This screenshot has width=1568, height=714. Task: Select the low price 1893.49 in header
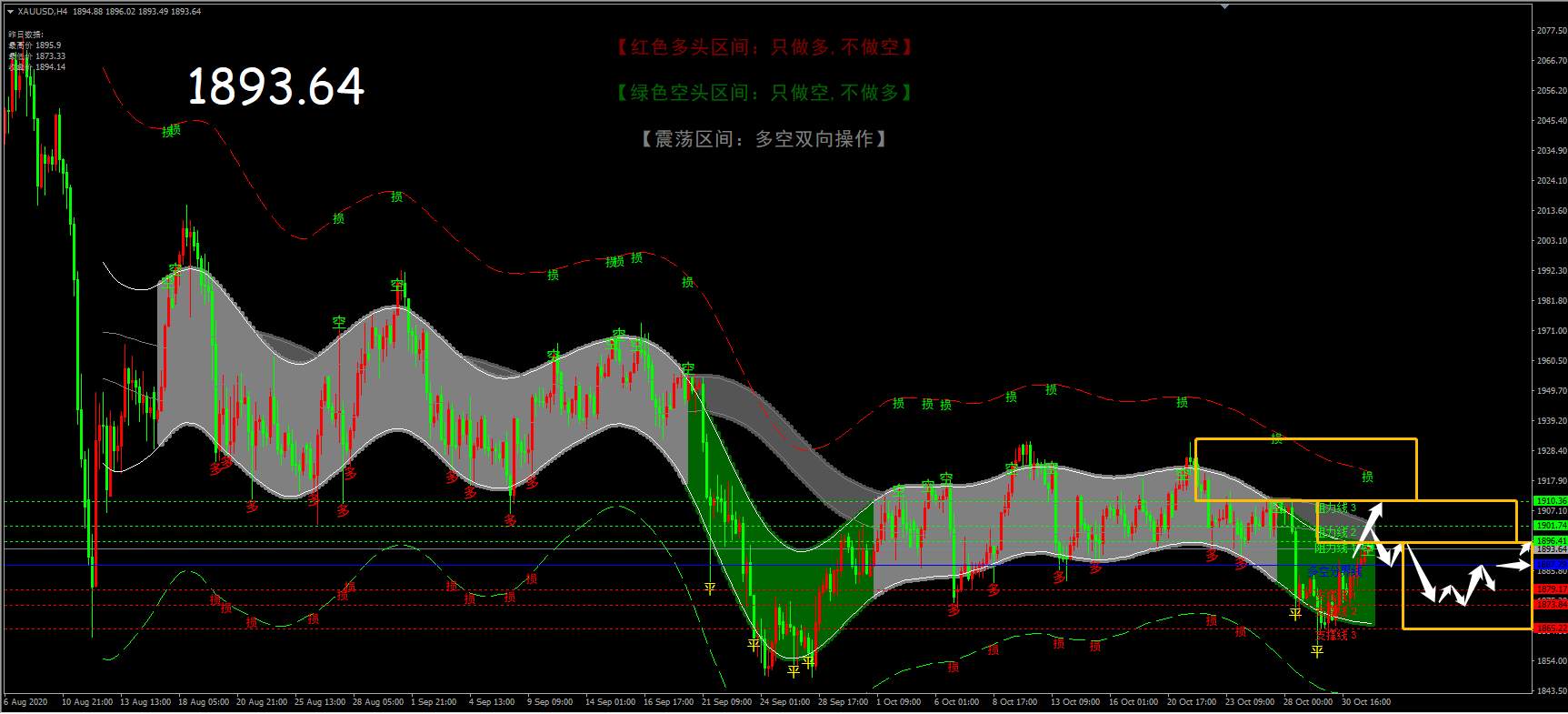153,12
